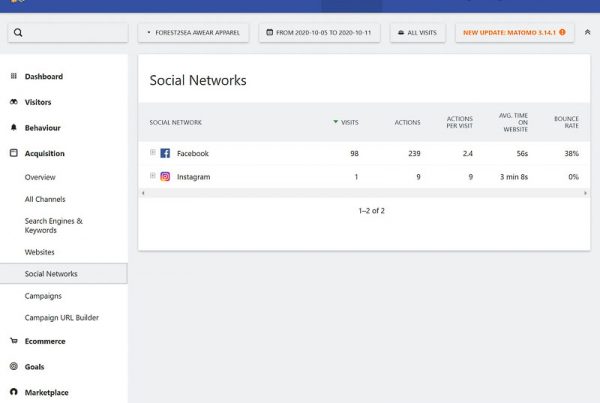This screenshot has height=403, width=600.
Task: Click the New Update Matomo 3.14.1 notice
Action: pos(514,33)
